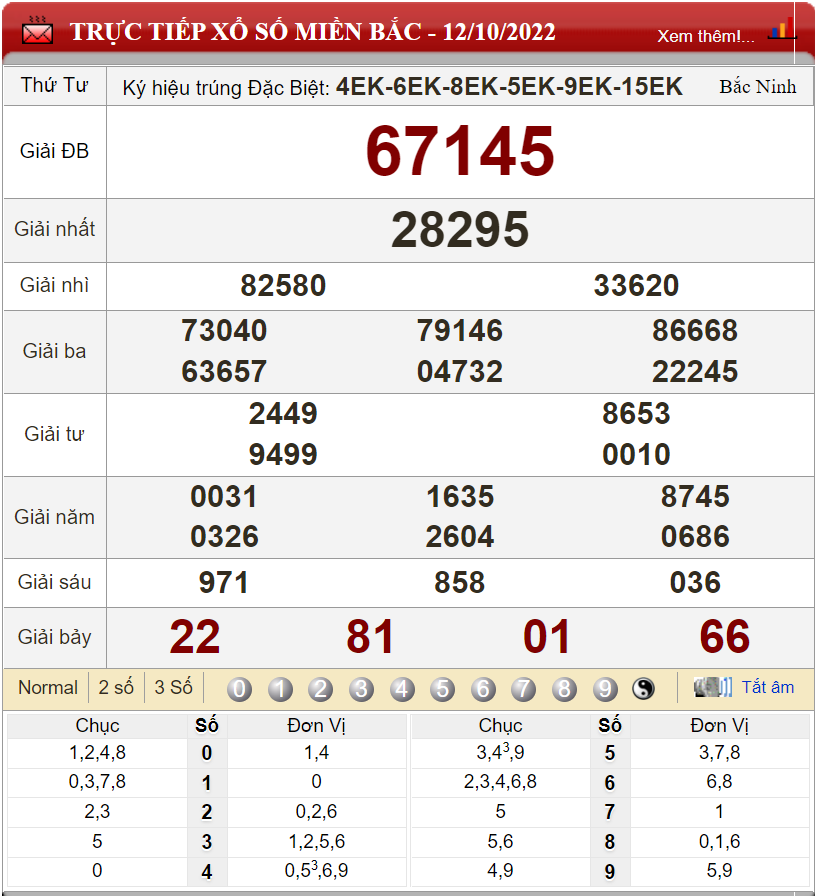Viewport: 819px width, 896px height.
Task: Select the number 3 ball filter
Action: 361,689
